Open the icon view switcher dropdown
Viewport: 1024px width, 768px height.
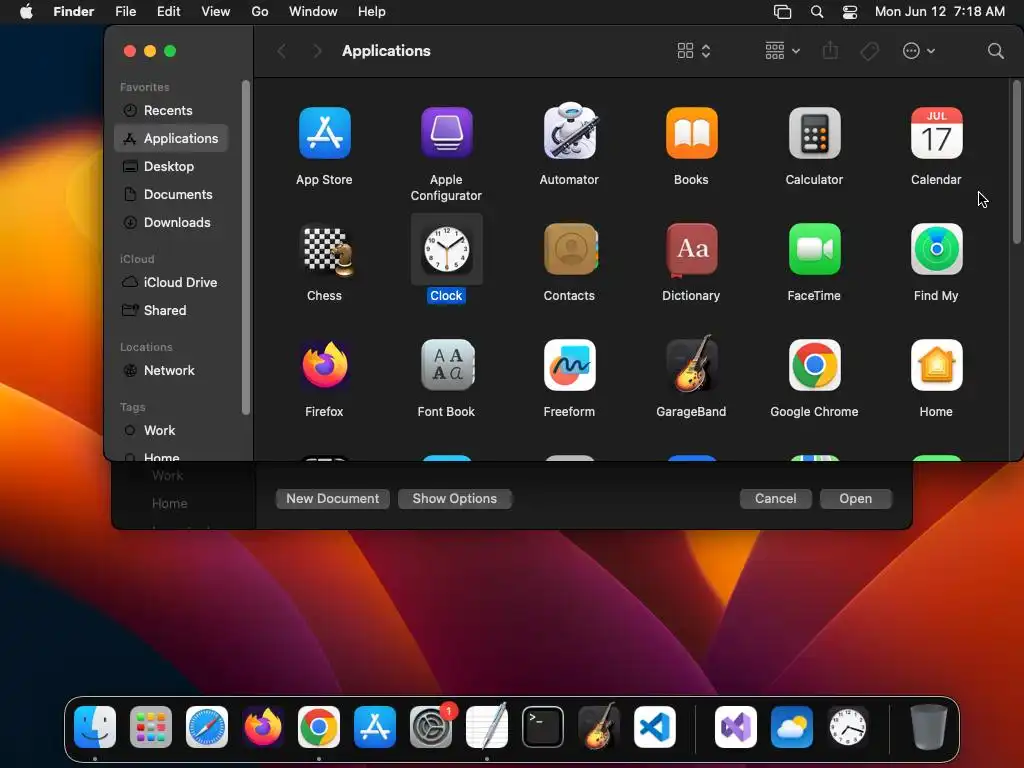694,51
